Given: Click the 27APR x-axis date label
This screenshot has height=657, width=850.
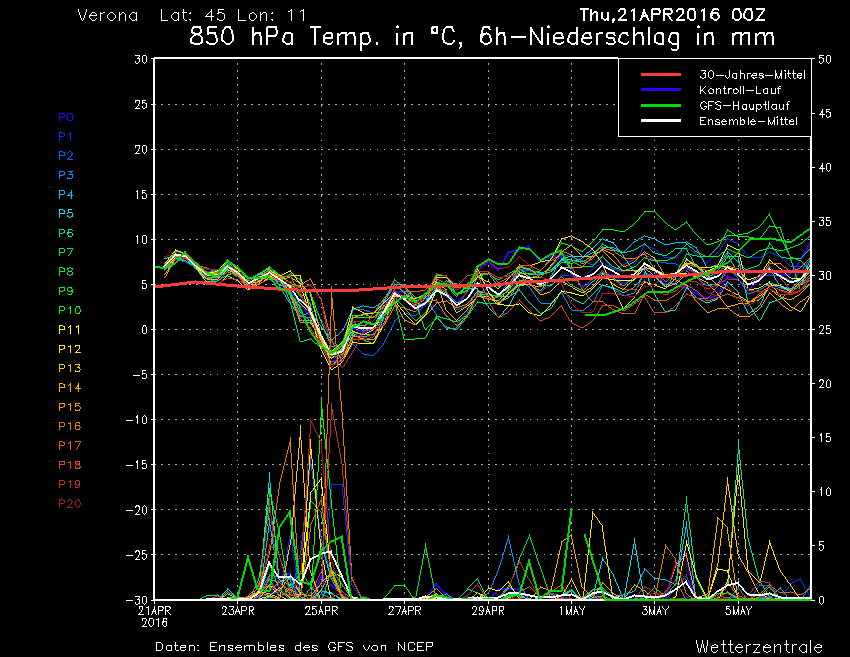Looking at the screenshot, I should 404,611.
